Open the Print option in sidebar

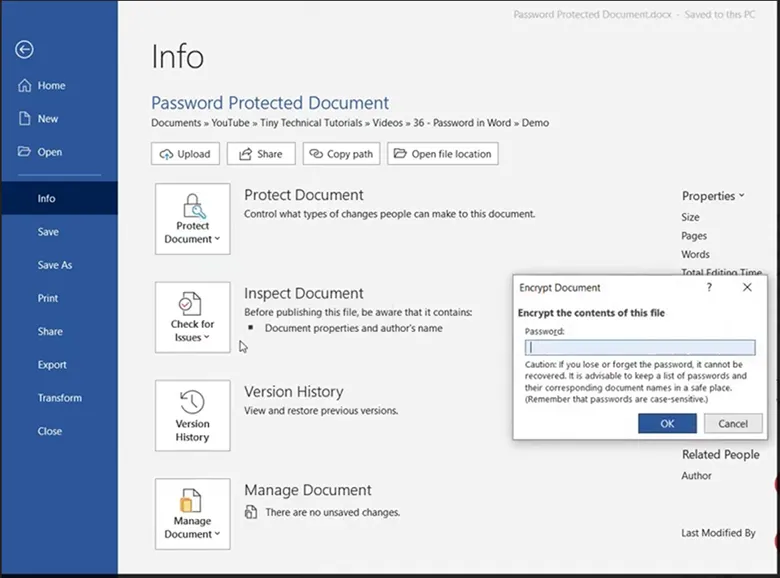pyautogui.click(x=48, y=298)
